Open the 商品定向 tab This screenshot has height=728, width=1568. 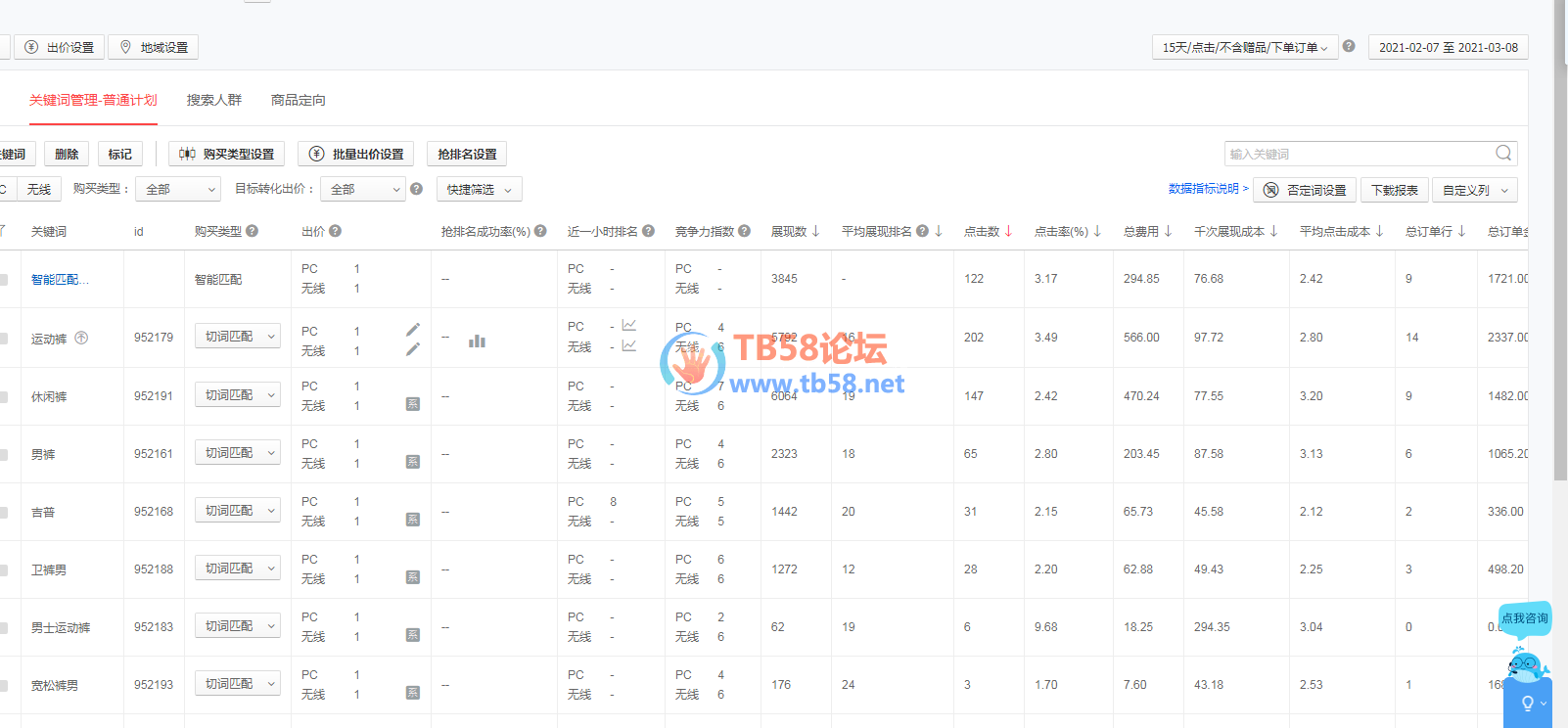[x=298, y=100]
